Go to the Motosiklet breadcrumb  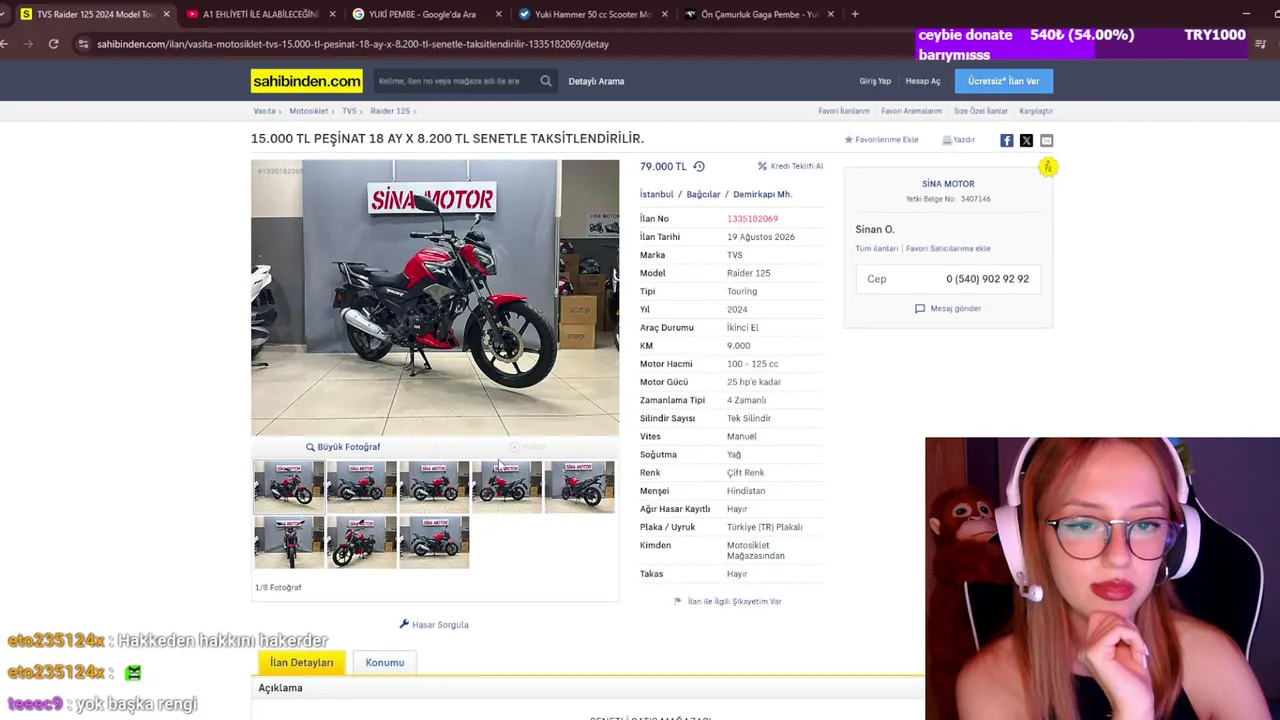(x=309, y=111)
